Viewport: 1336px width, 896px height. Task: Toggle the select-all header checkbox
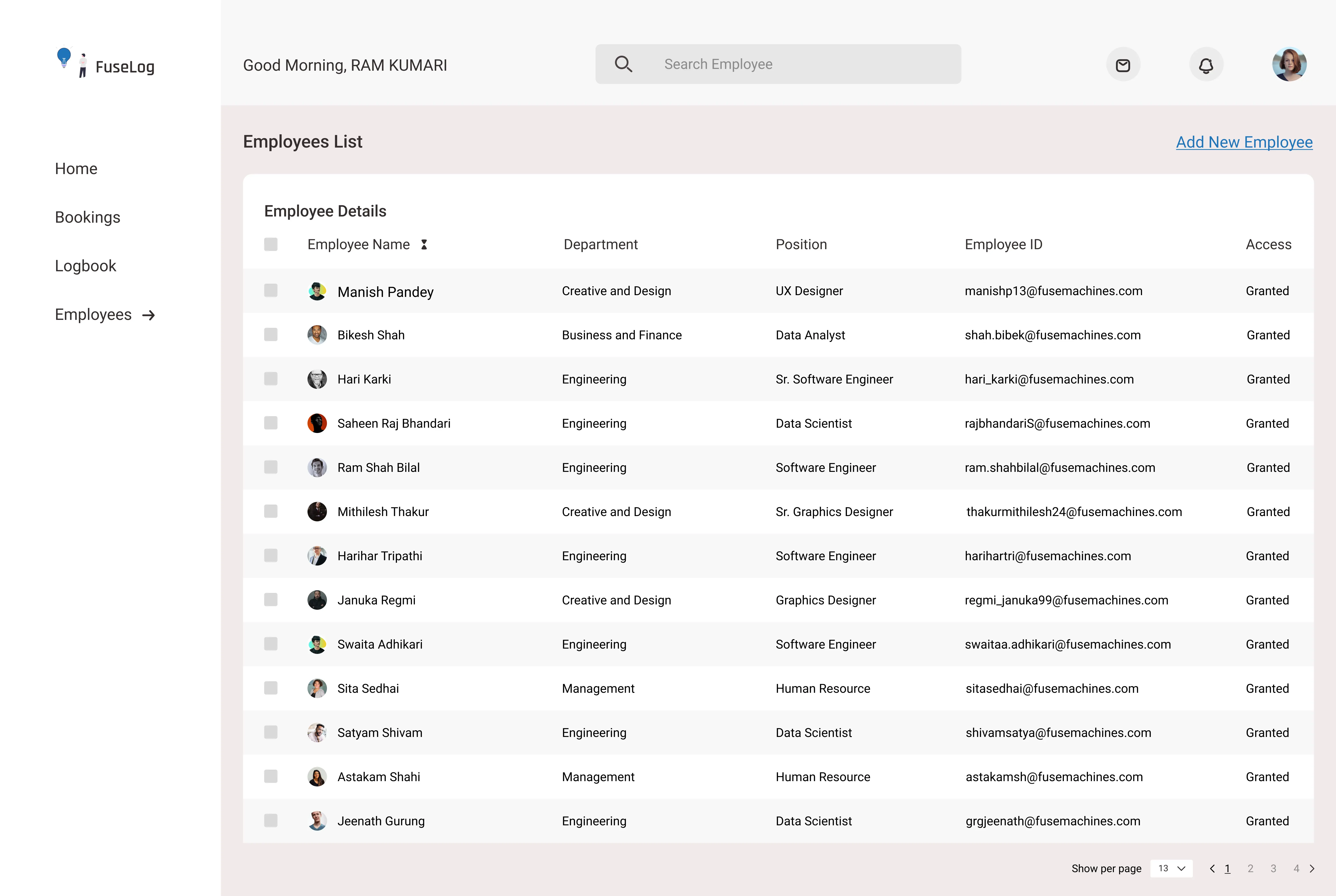pos(271,245)
